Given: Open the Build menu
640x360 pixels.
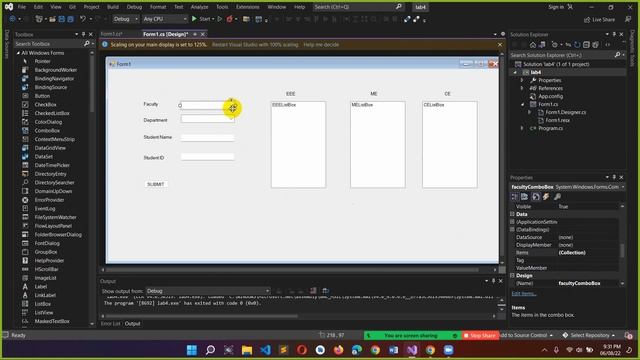Looking at the screenshot, I should (113, 7).
